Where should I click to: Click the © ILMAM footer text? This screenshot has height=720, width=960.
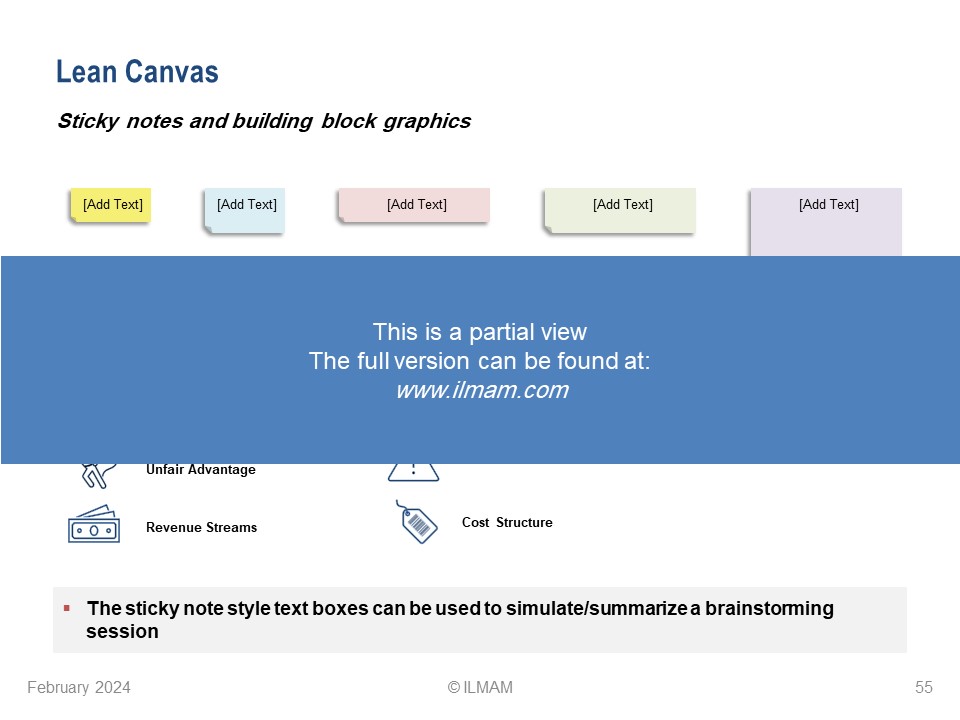[480, 688]
